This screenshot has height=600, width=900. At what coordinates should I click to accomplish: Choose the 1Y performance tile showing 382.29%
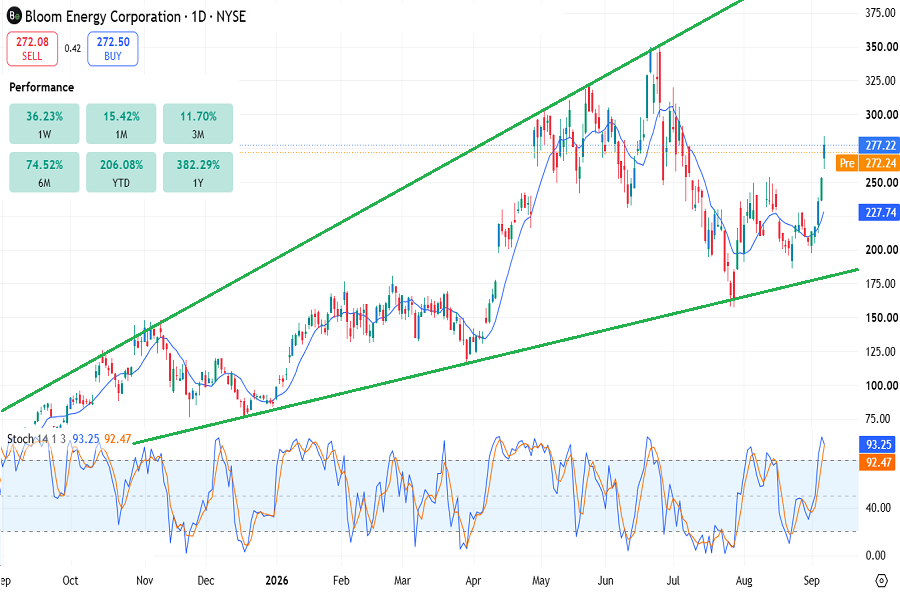coord(198,172)
